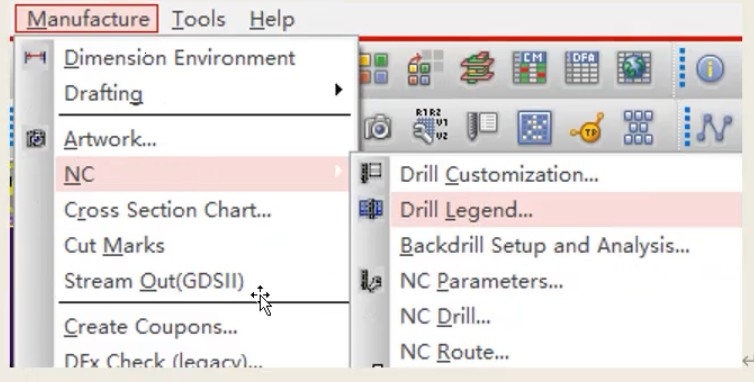Expand the Drafting submenu arrow

click(339, 90)
